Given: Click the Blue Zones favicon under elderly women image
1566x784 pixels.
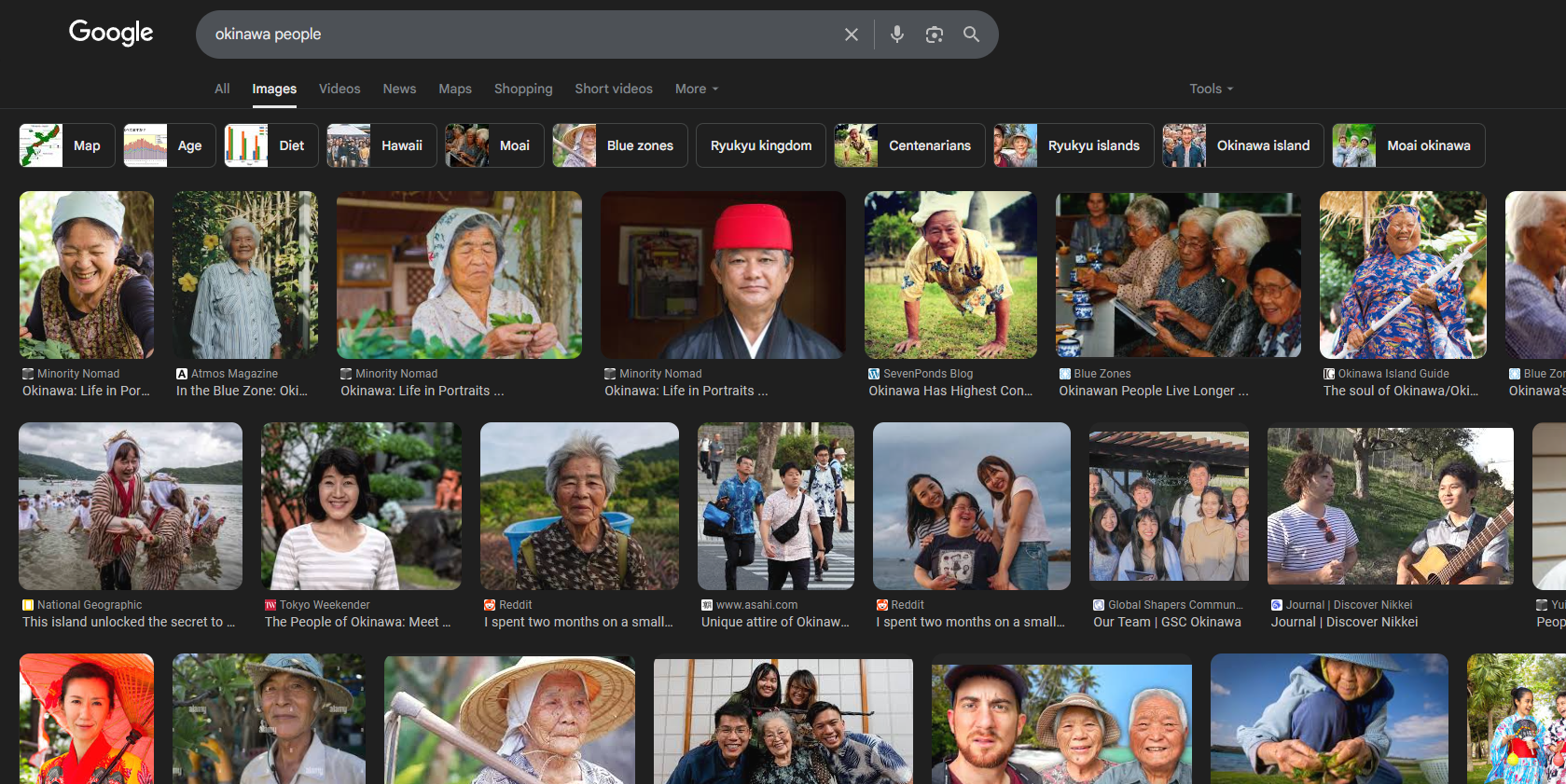Looking at the screenshot, I should (1064, 374).
